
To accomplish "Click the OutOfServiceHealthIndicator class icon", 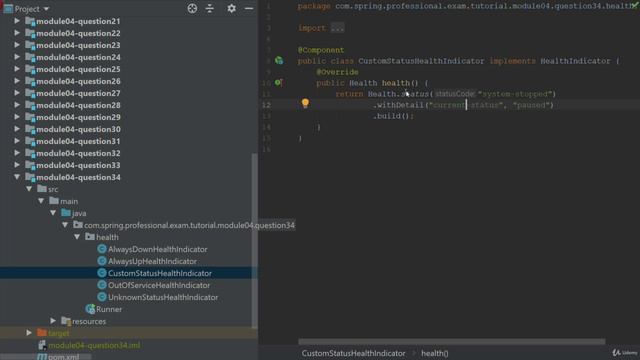I will (x=102, y=285).
